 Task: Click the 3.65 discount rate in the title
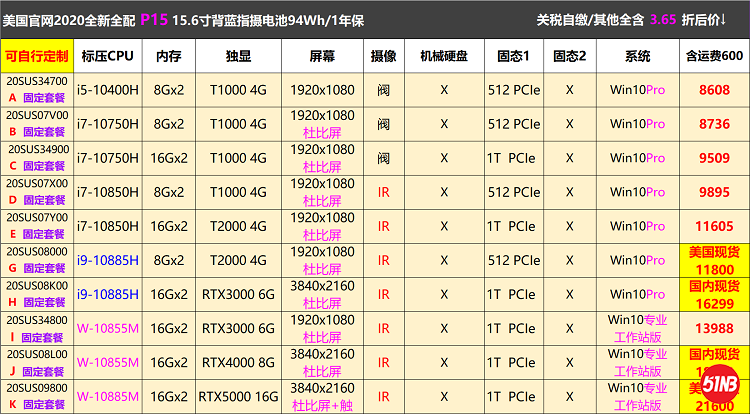click(663, 18)
